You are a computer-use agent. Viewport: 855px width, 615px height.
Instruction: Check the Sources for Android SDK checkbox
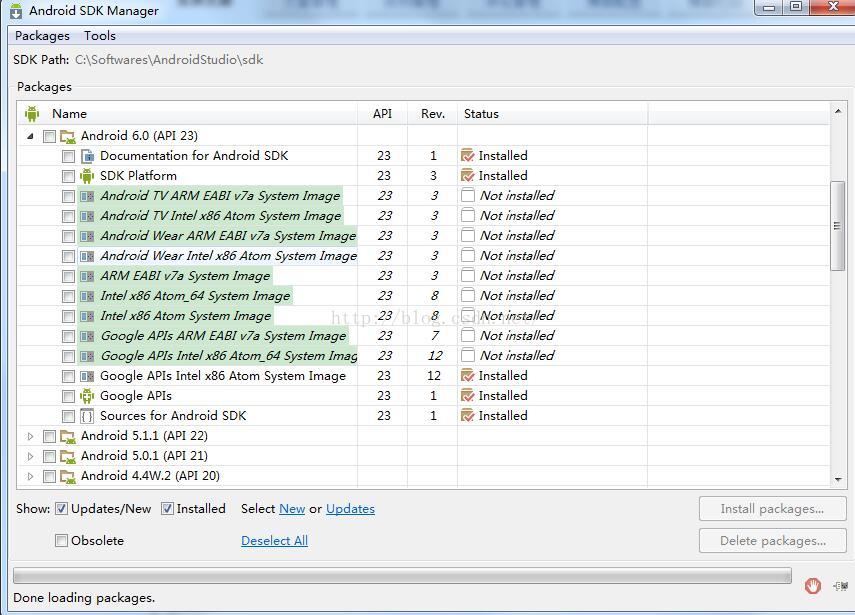(x=68, y=417)
